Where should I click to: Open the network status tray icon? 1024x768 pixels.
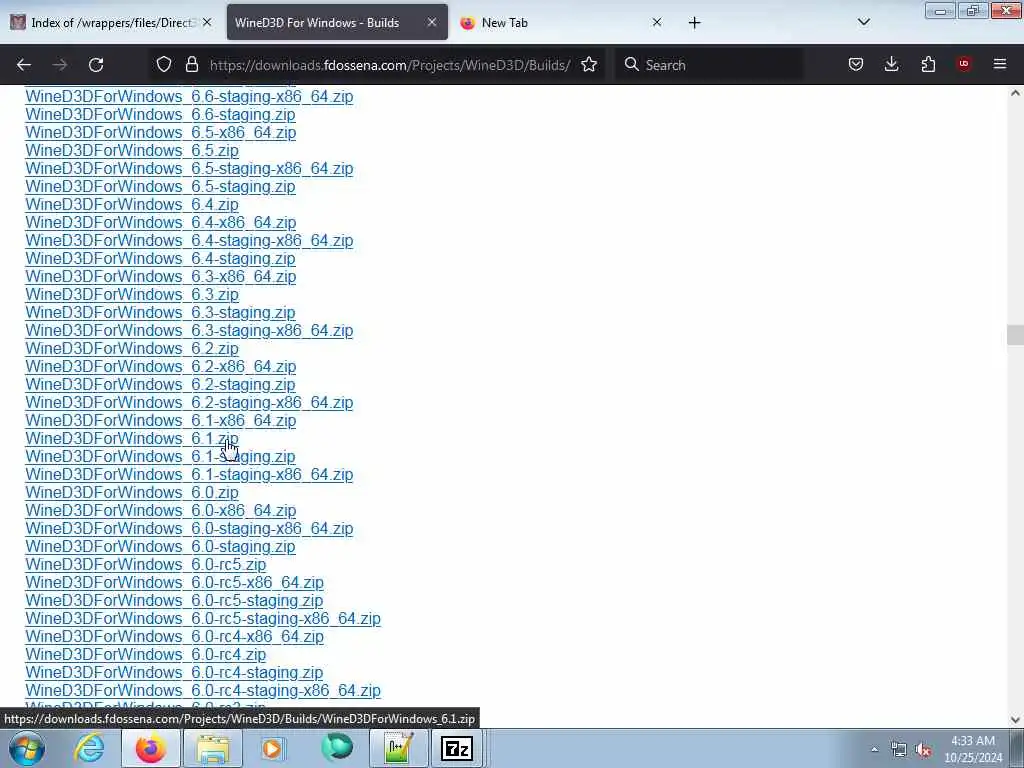(899, 750)
